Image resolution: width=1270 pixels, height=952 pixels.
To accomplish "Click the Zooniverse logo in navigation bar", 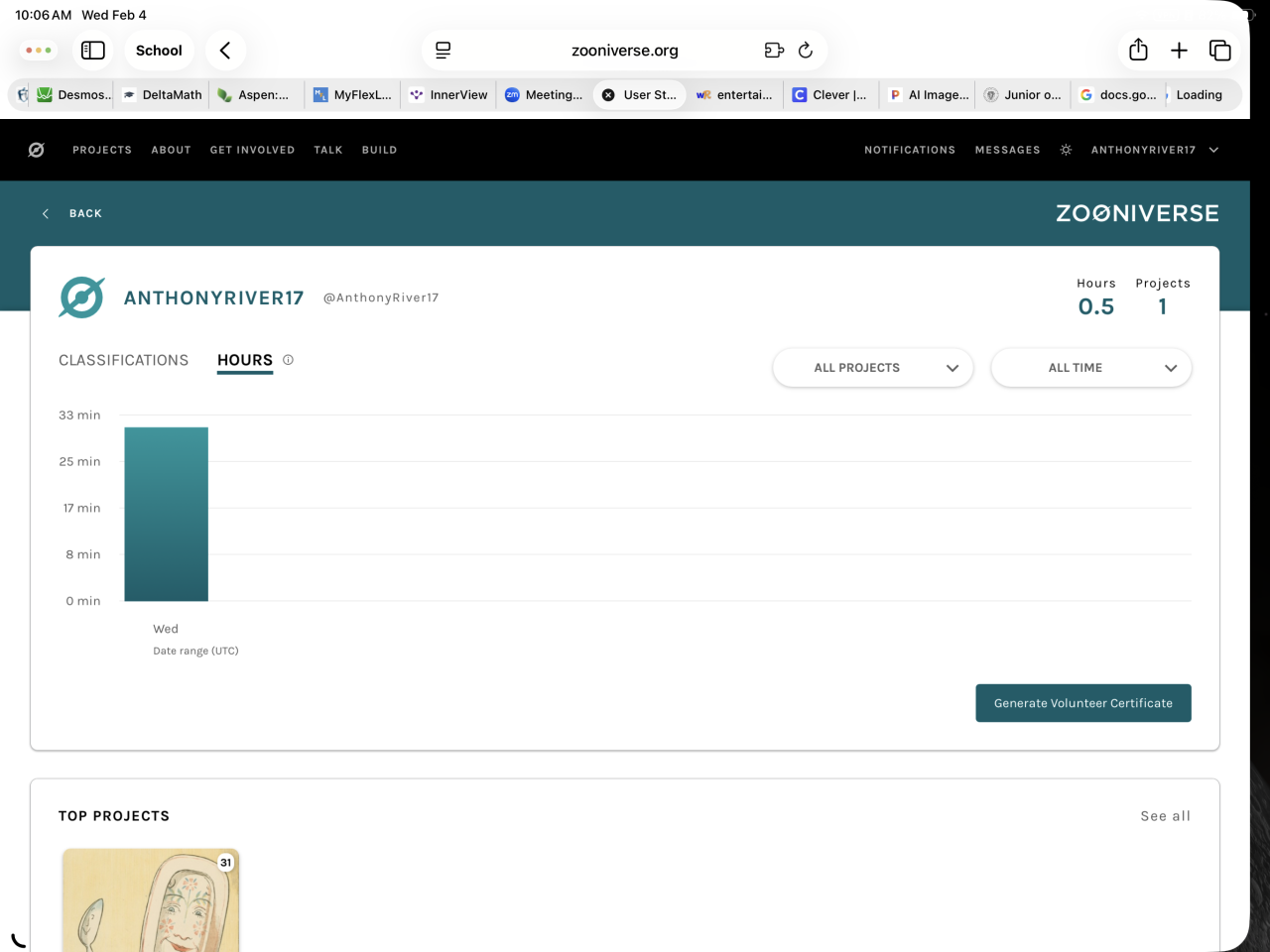I will click(x=37, y=150).
